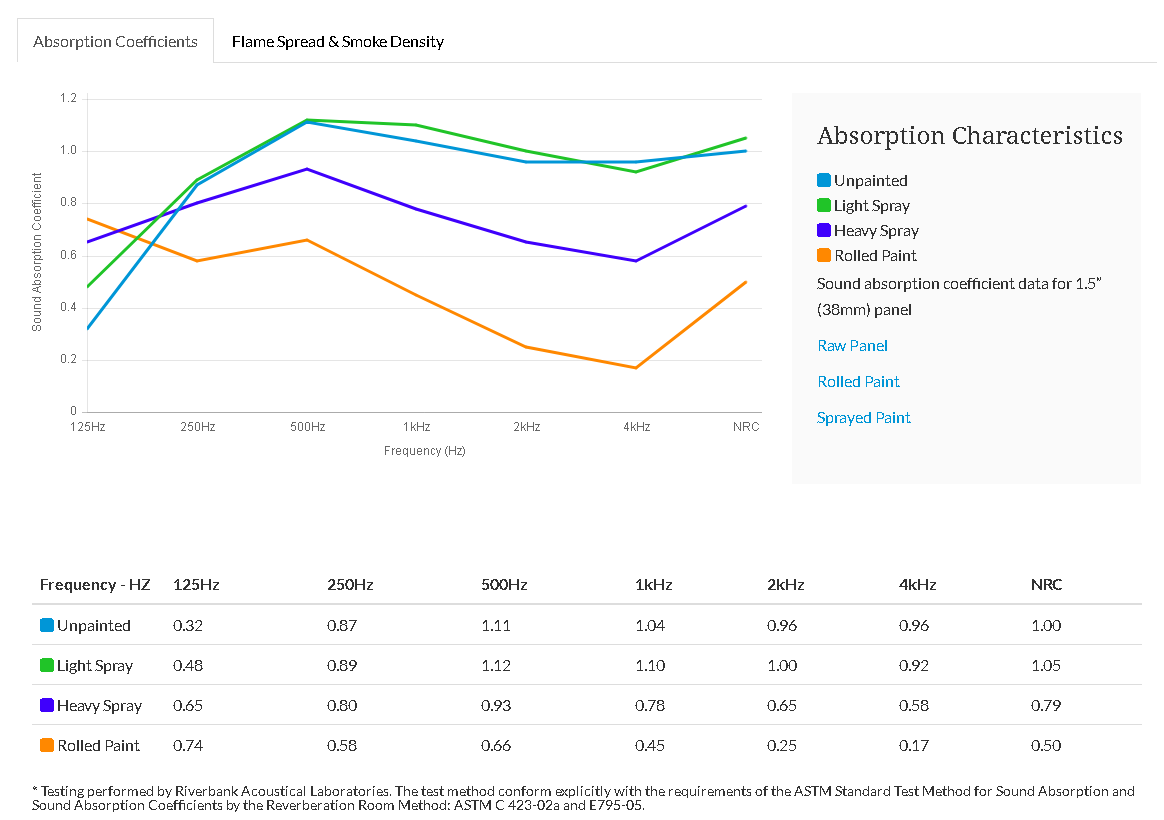Viewport: 1164px width, 820px height.
Task: Click the purple square in the Heavy Spray table row
Action: pos(47,706)
